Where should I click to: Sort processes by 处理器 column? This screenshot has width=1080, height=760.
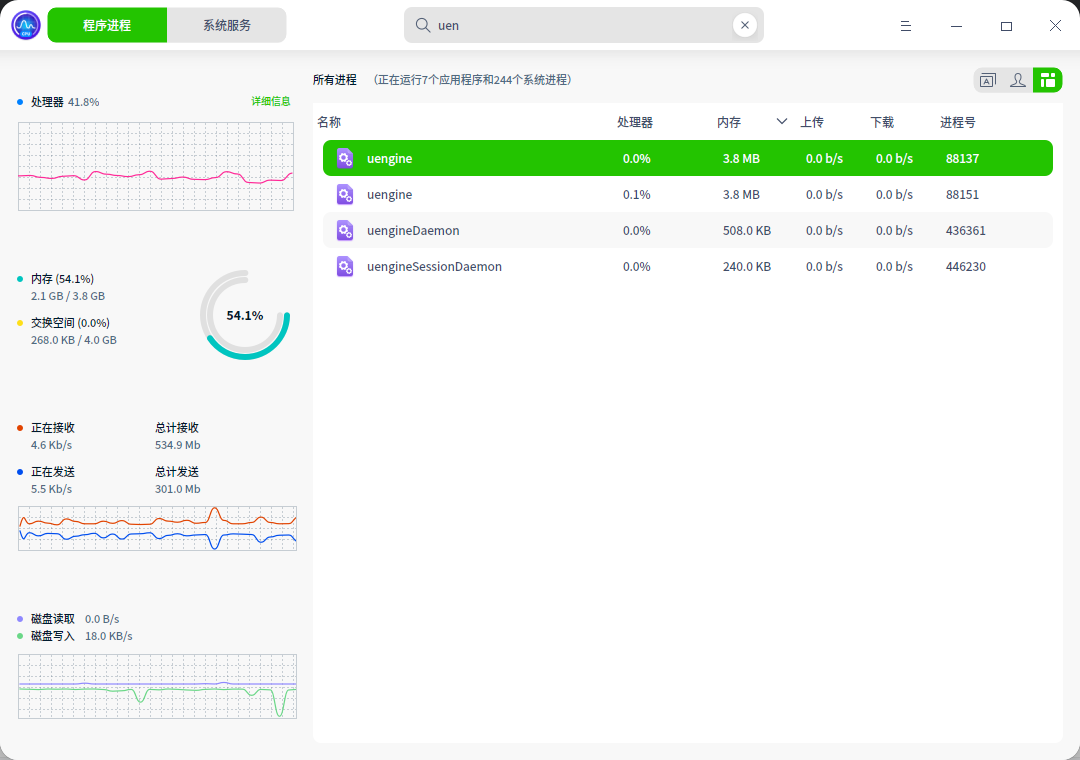635,122
